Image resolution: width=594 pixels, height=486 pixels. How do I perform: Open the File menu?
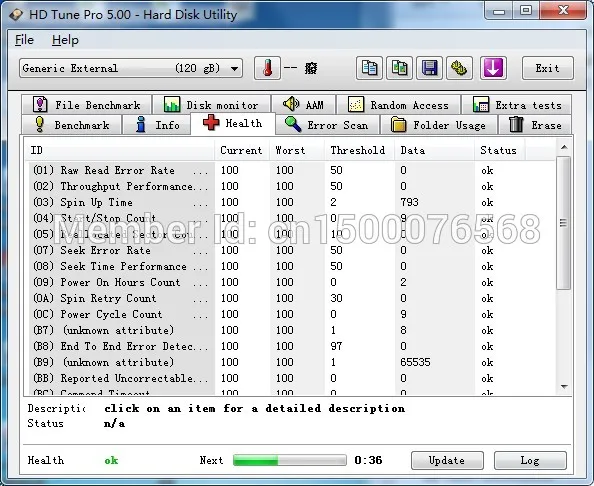pyautogui.click(x=24, y=40)
